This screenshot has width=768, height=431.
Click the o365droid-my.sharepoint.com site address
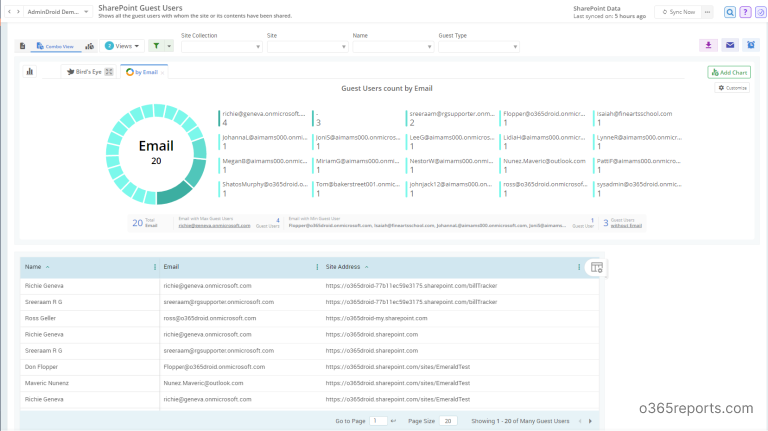coord(376,318)
